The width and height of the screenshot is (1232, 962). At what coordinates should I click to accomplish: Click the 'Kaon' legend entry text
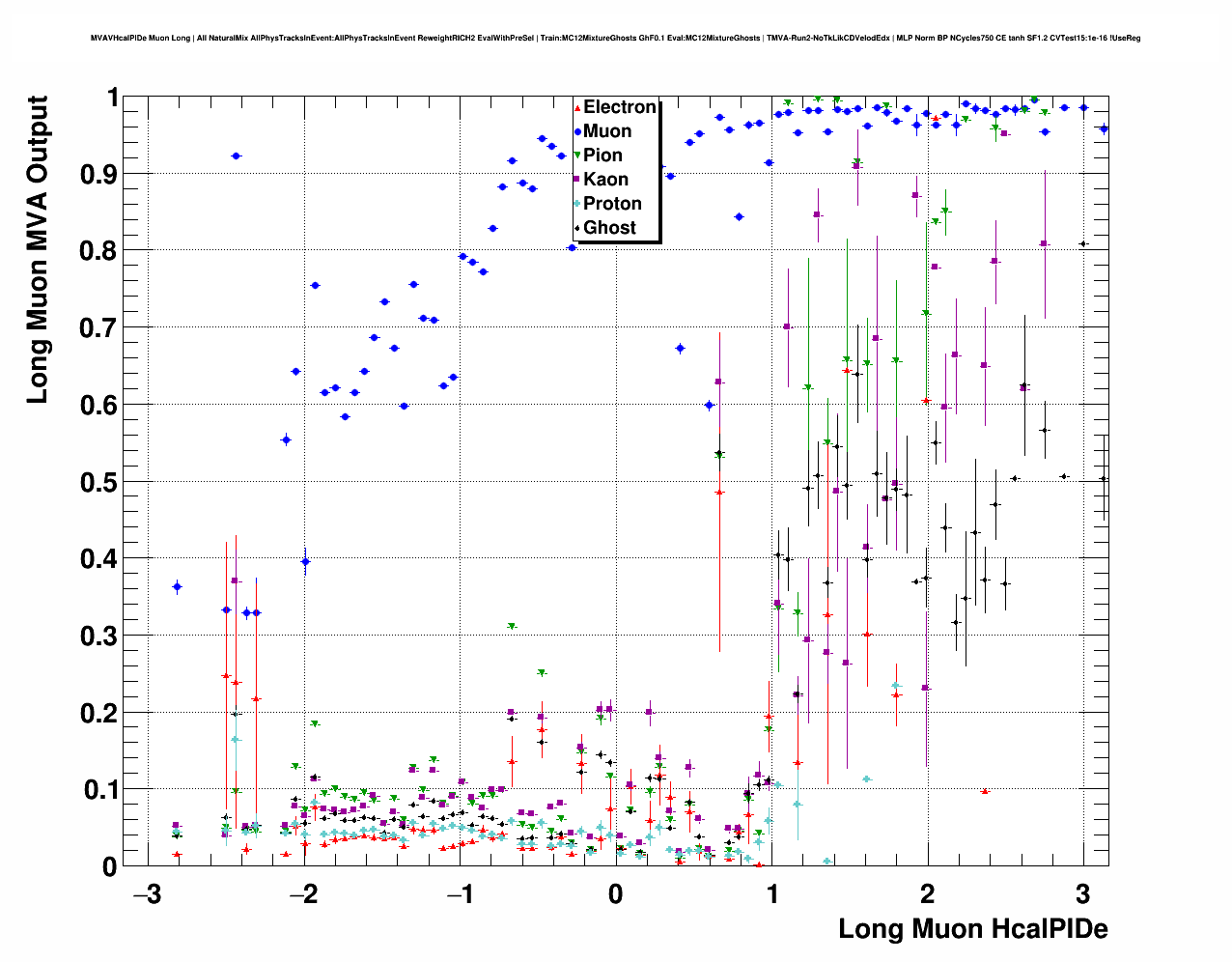pyautogui.click(x=605, y=180)
